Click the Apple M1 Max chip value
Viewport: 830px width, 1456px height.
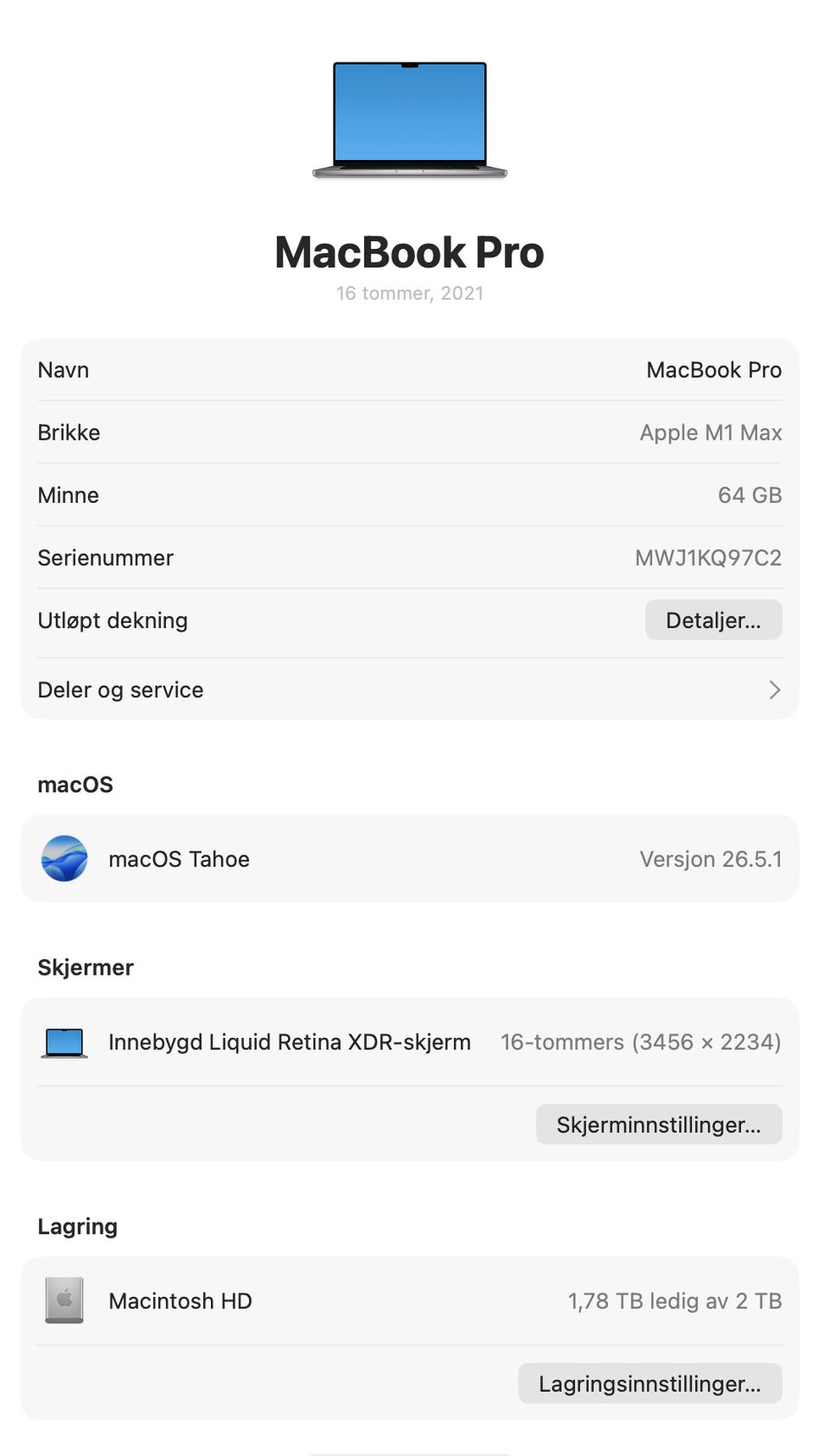click(711, 432)
